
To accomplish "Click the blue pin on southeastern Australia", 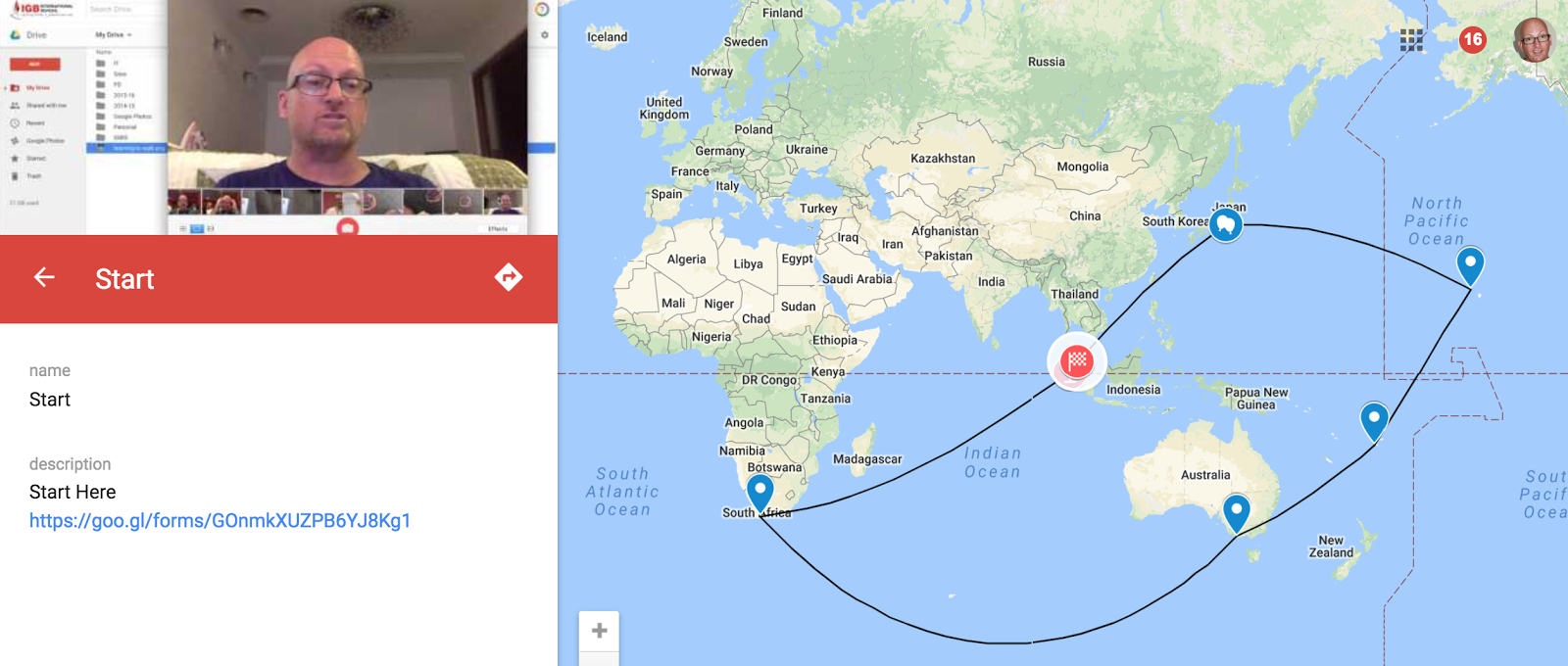I will (x=1237, y=514).
